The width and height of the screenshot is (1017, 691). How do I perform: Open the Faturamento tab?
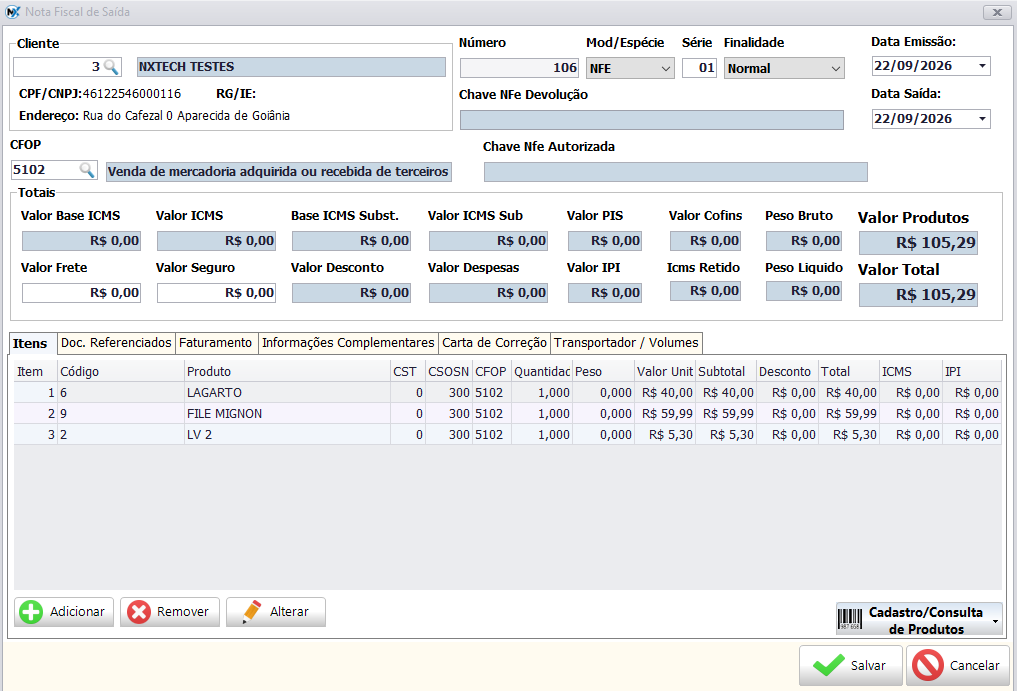click(215, 343)
